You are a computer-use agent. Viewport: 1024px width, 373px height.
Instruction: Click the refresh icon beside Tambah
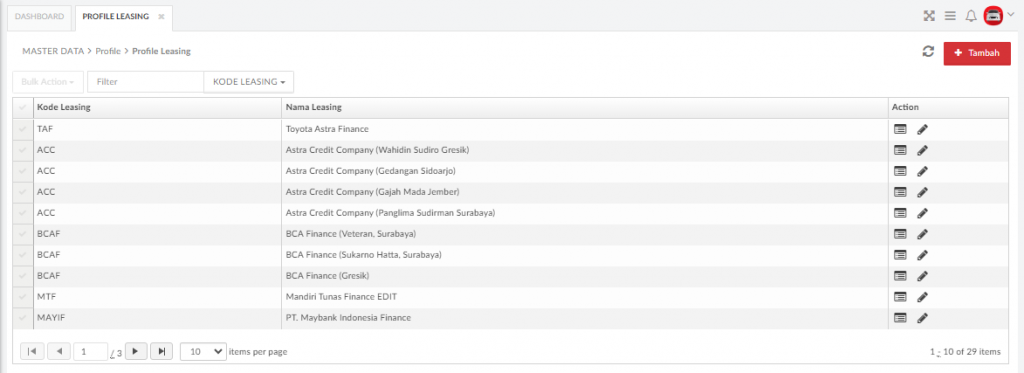point(928,52)
